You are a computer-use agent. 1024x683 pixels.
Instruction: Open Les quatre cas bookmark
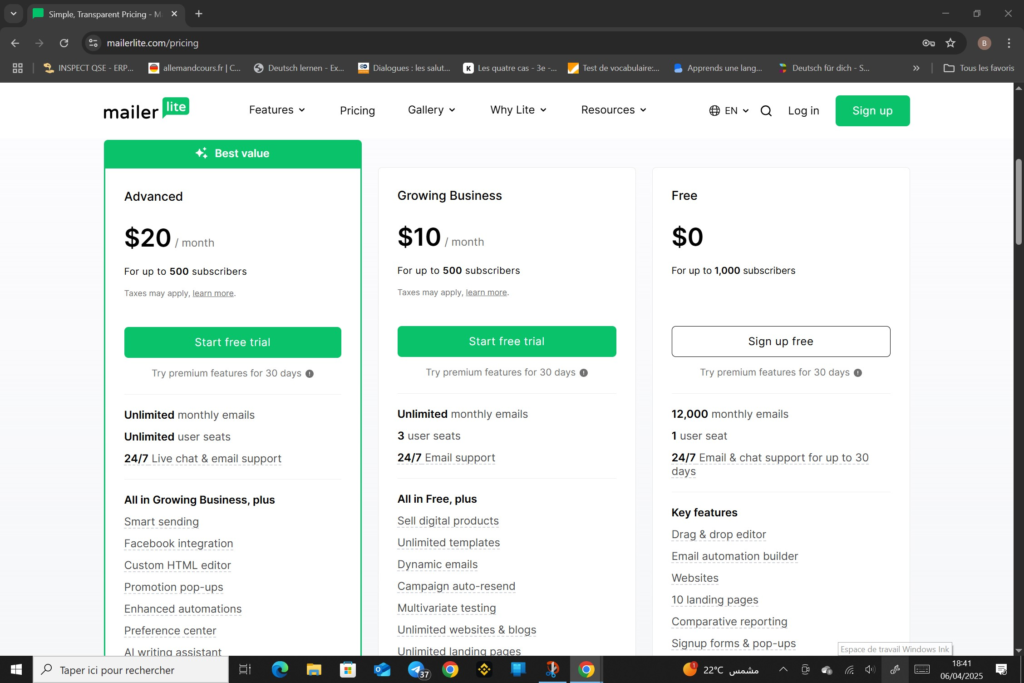point(510,68)
